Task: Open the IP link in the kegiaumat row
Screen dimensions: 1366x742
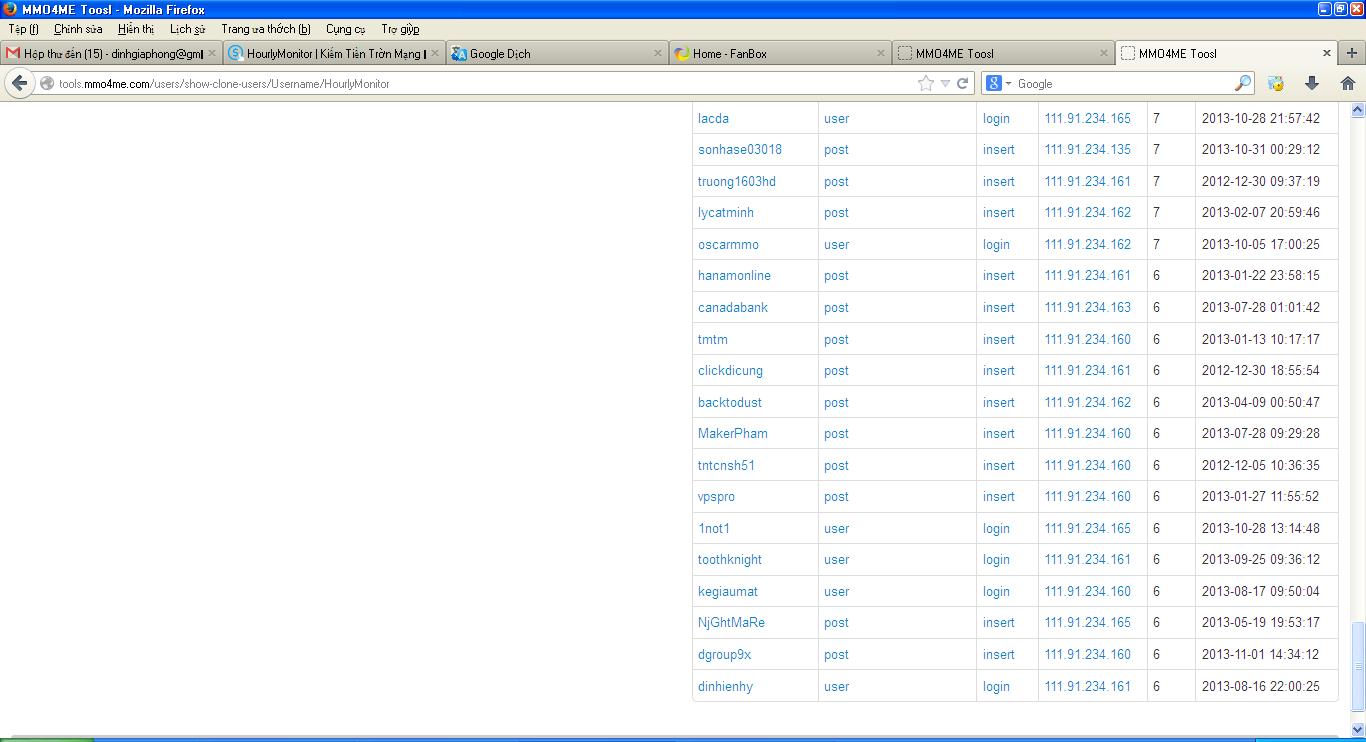Action: click(x=1087, y=591)
